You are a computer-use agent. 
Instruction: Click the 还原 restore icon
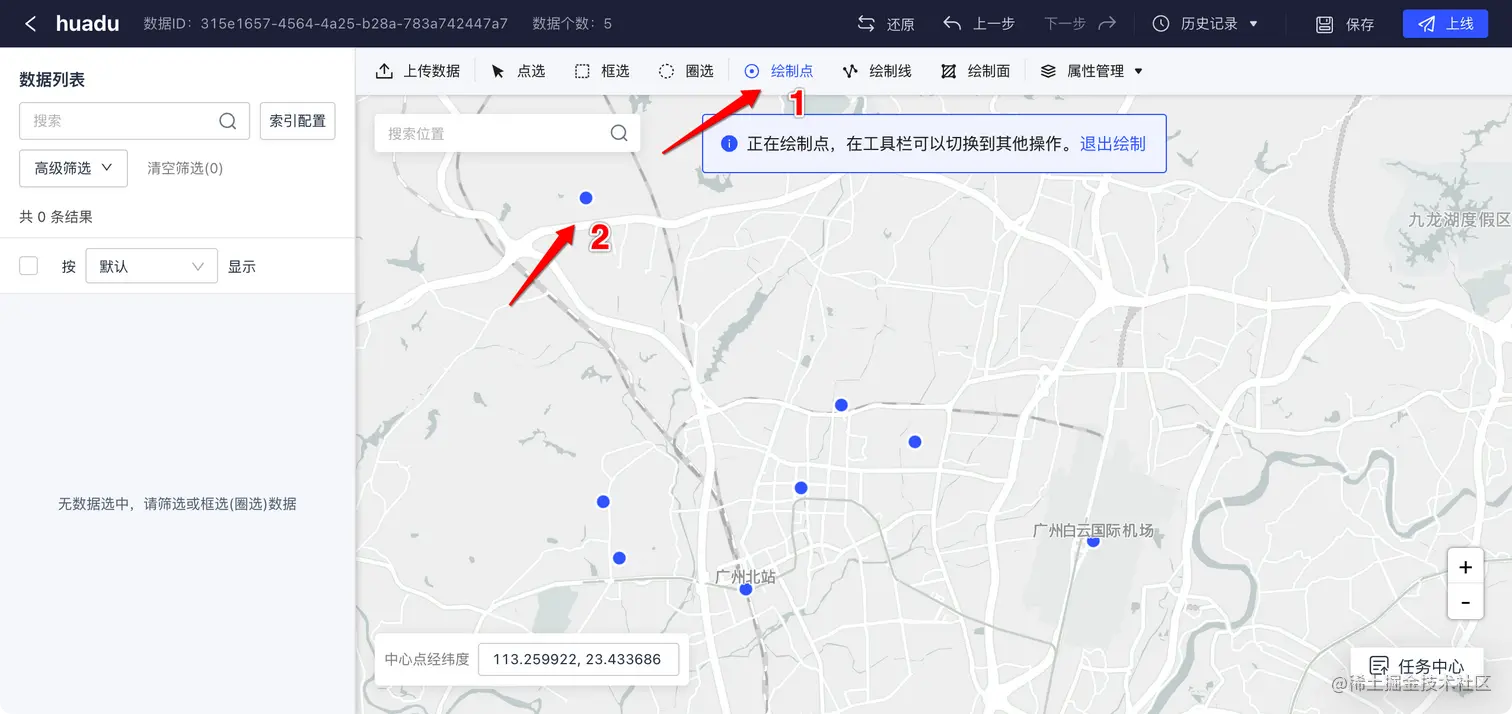click(x=866, y=23)
